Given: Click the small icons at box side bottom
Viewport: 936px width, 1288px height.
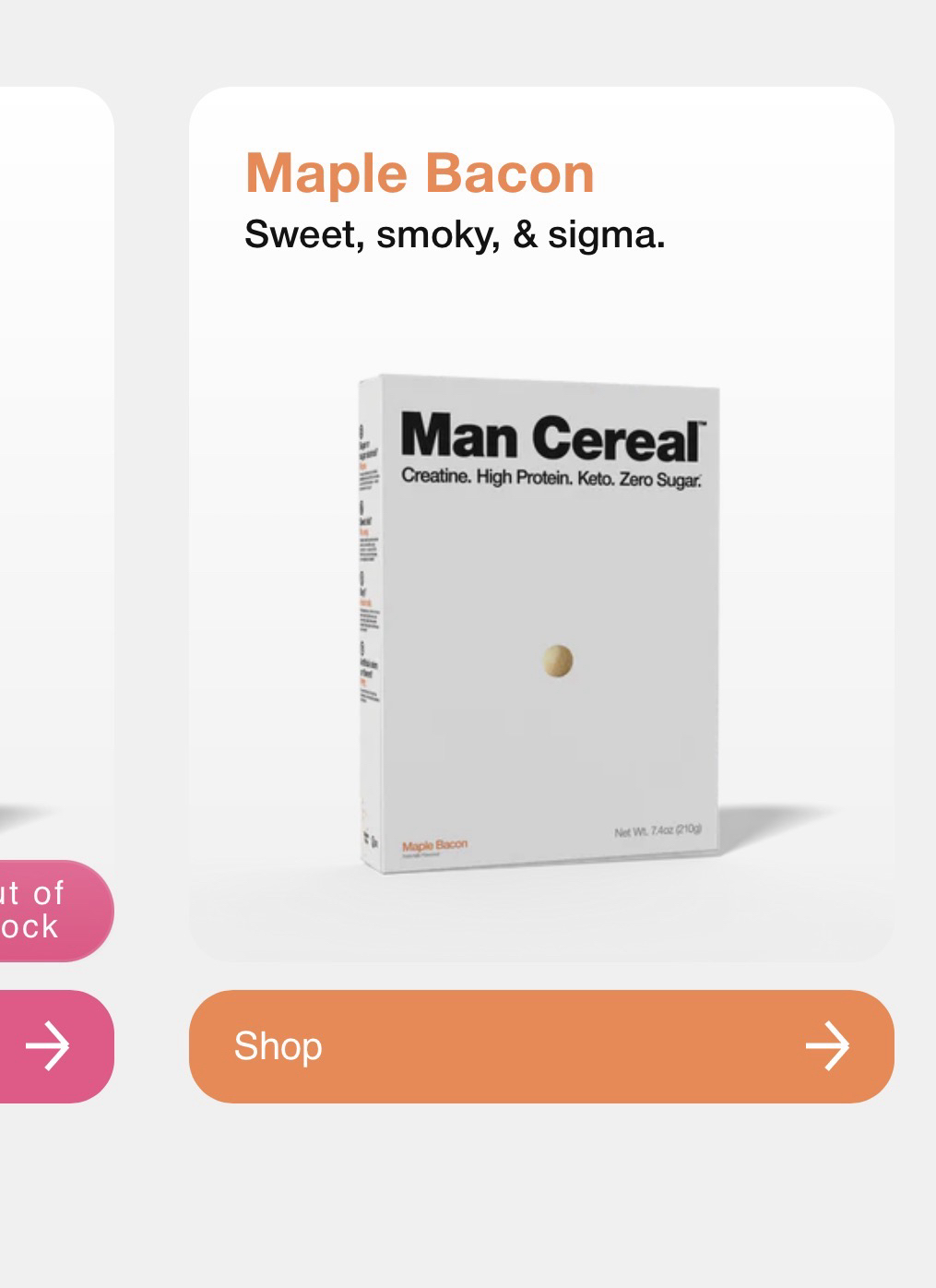Looking at the screenshot, I should click(371, 841).
